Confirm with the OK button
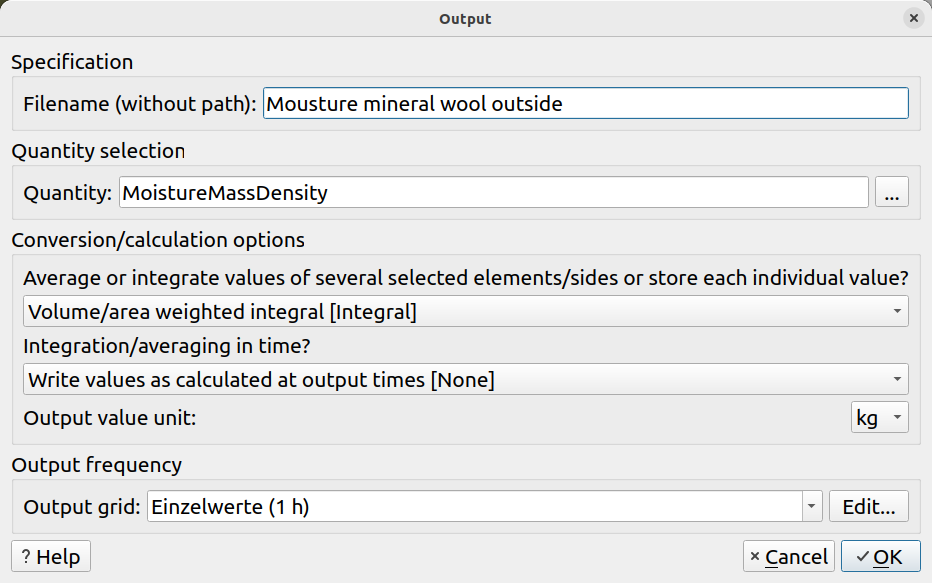The width and height of the screenshot is (932, 583). 880,556
